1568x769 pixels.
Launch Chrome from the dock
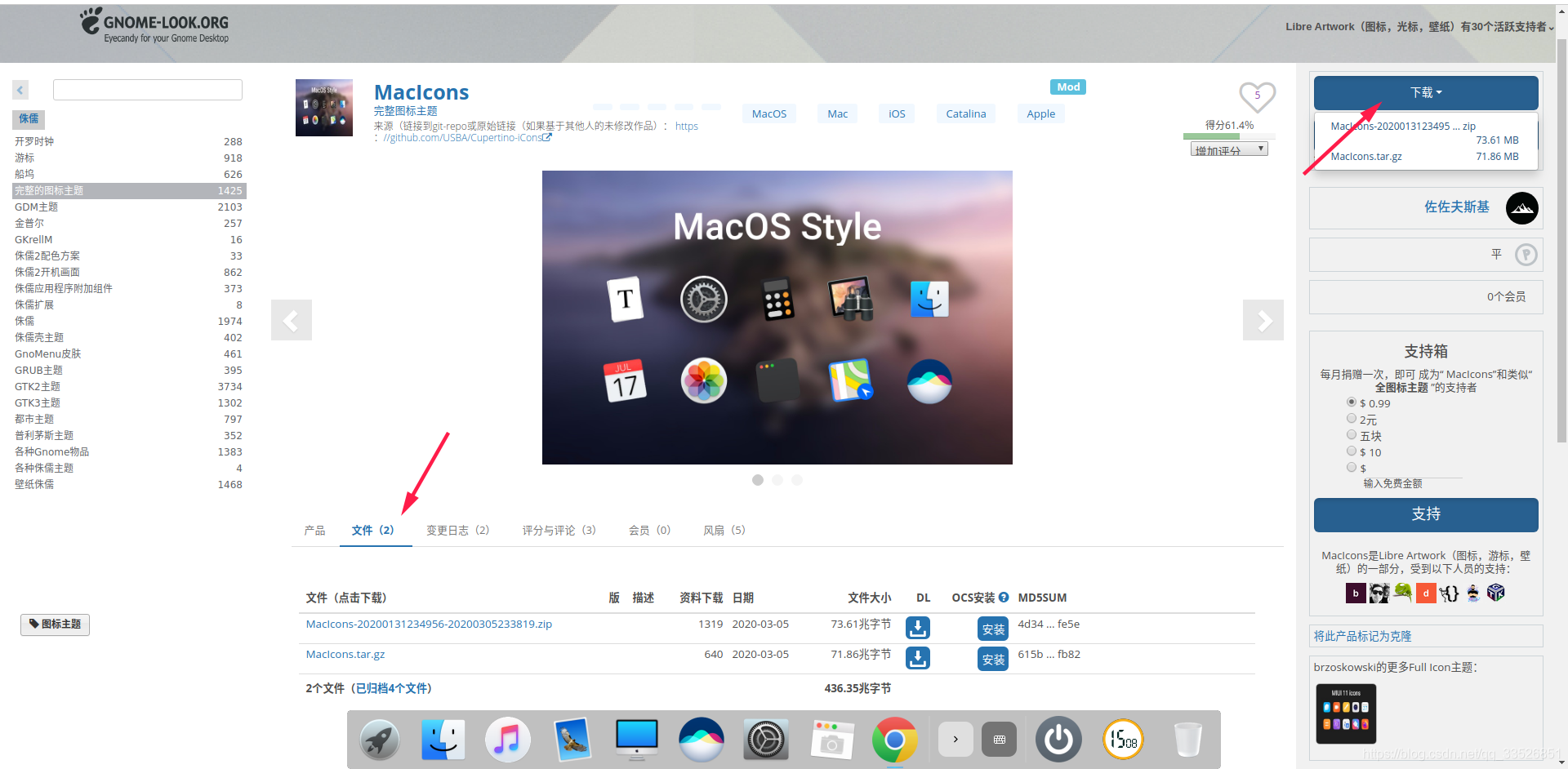click(x=895, y=740)
